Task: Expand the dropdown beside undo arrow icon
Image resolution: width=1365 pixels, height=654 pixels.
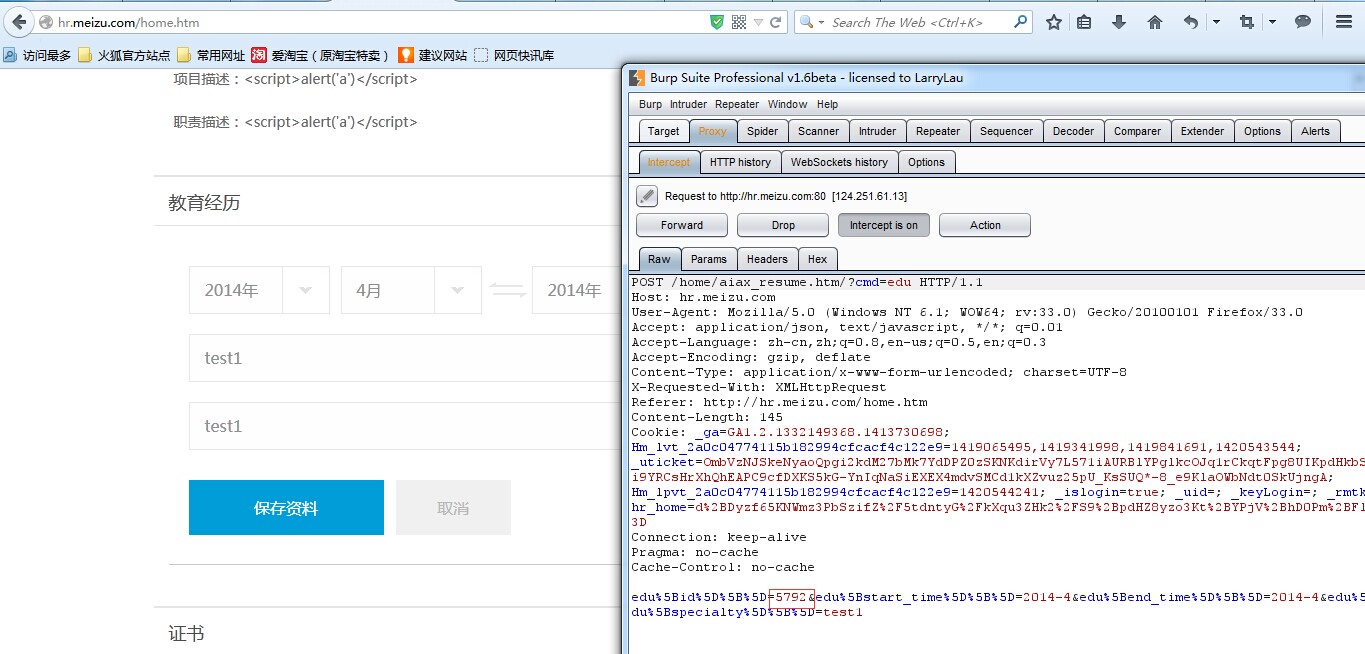Action: (x=1216, y=22)
